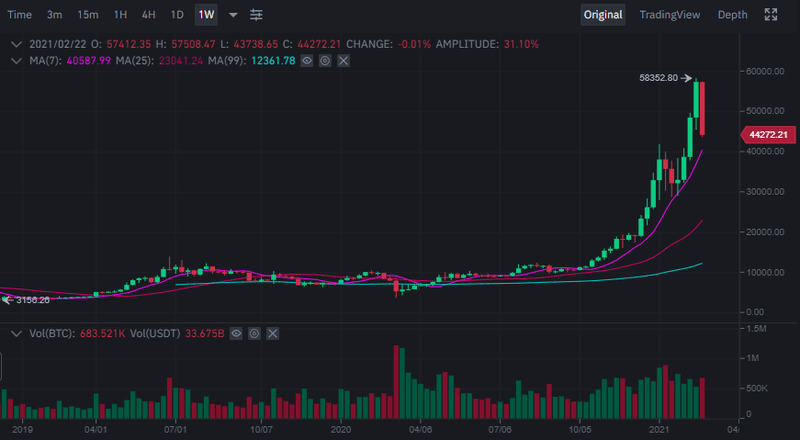Click the 60000.00 price axis label
The width and height of the screenshot is (800, 440).
[765, 71]
